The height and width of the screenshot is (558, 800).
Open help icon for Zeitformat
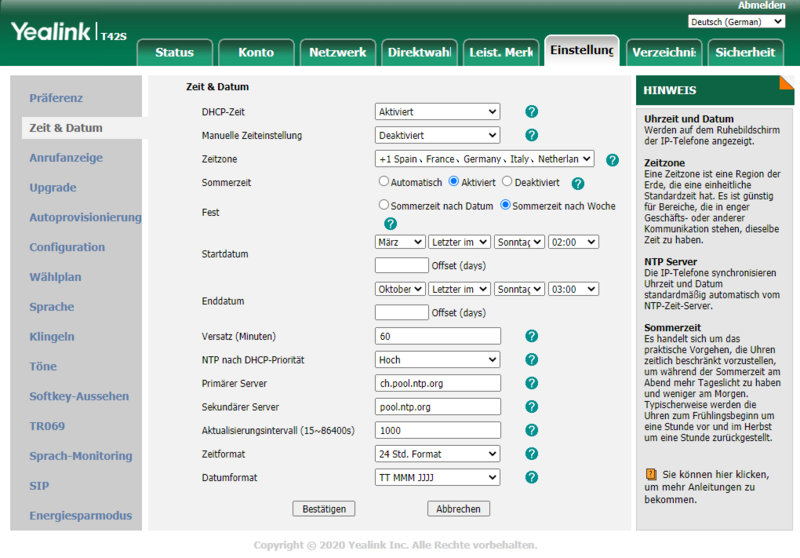531,453
